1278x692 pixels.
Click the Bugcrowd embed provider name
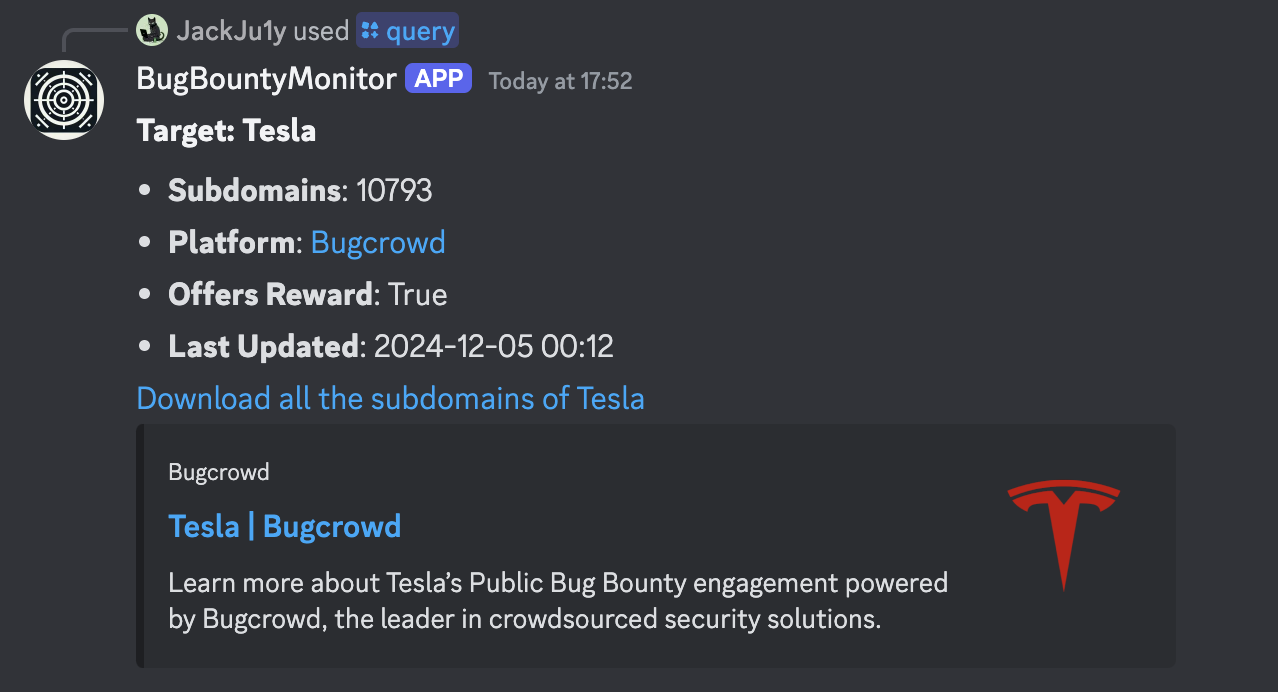pos(219,472)
